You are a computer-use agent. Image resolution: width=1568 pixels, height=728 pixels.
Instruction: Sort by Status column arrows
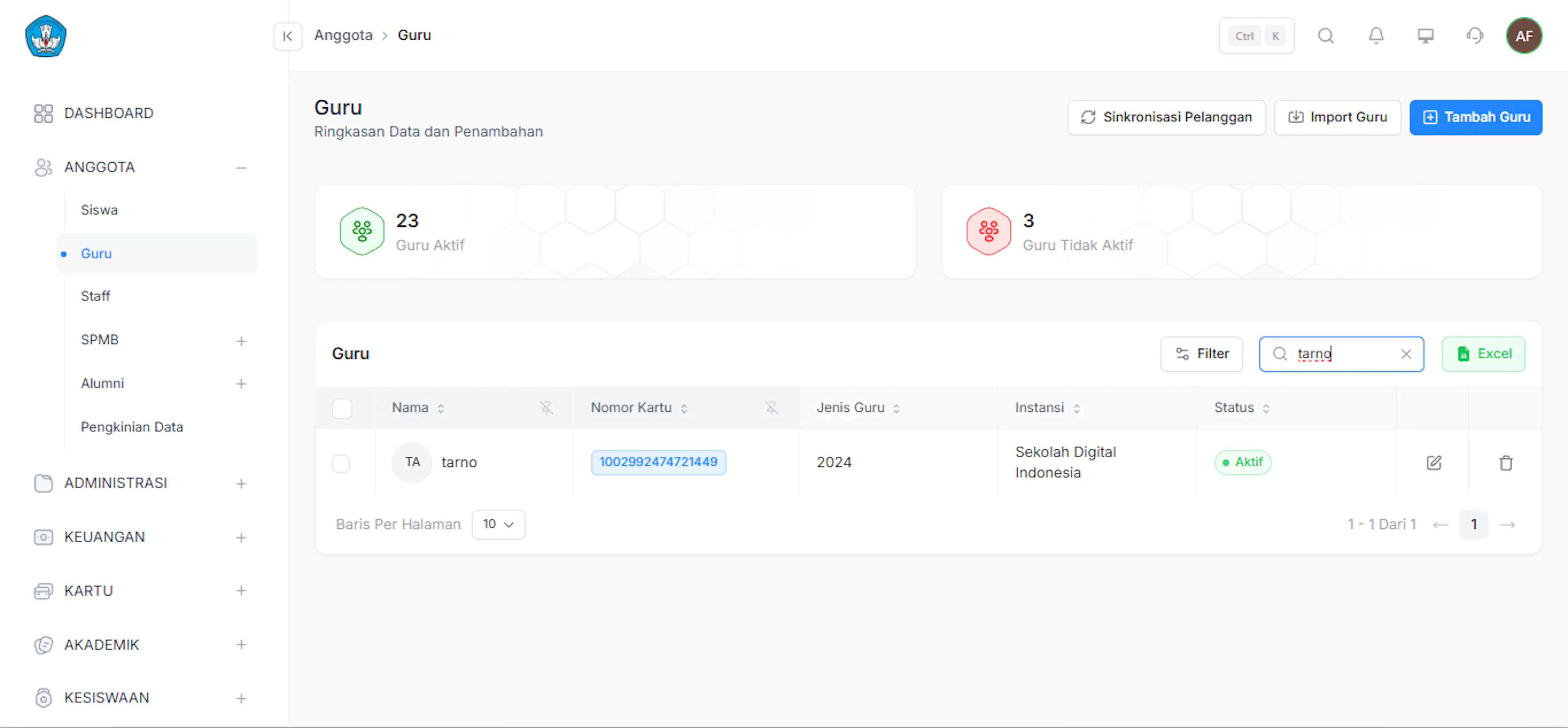click(x=1266, y=408)
